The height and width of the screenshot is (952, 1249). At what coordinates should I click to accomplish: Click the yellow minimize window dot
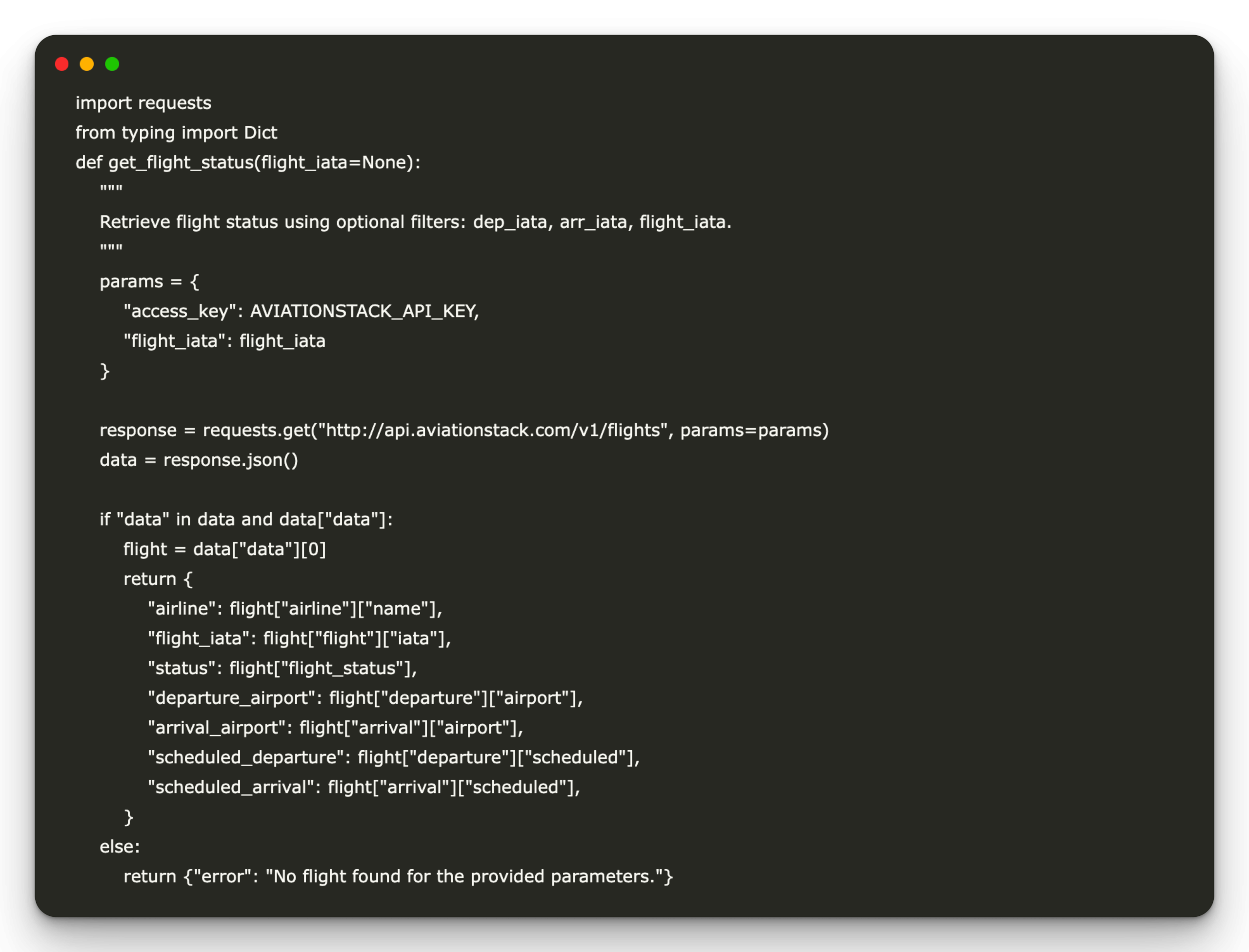(87, 64)
